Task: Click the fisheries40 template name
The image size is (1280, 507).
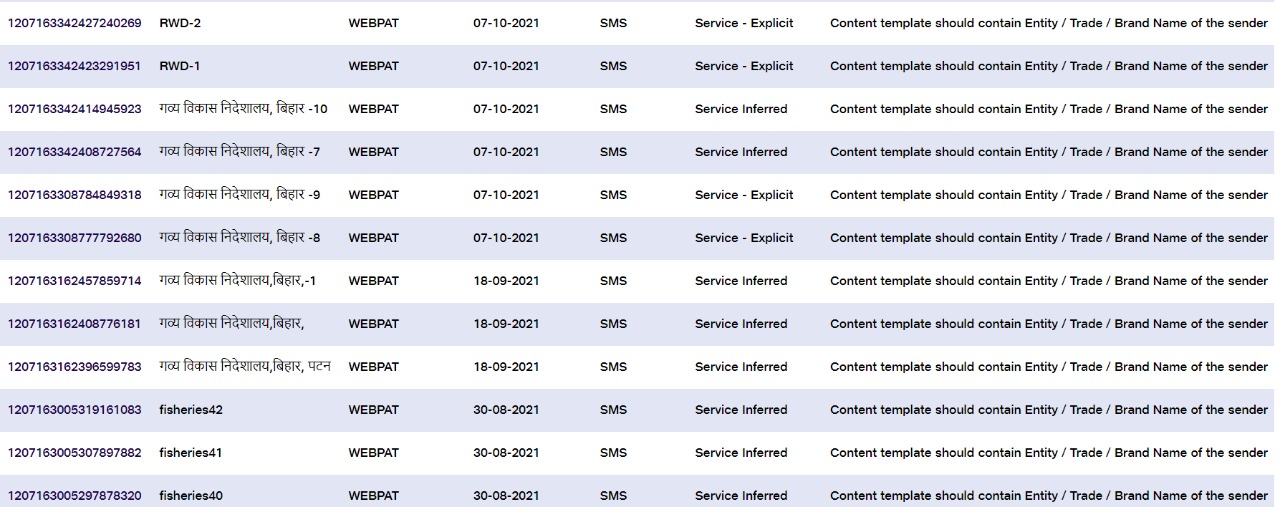Action: [191, 496]
